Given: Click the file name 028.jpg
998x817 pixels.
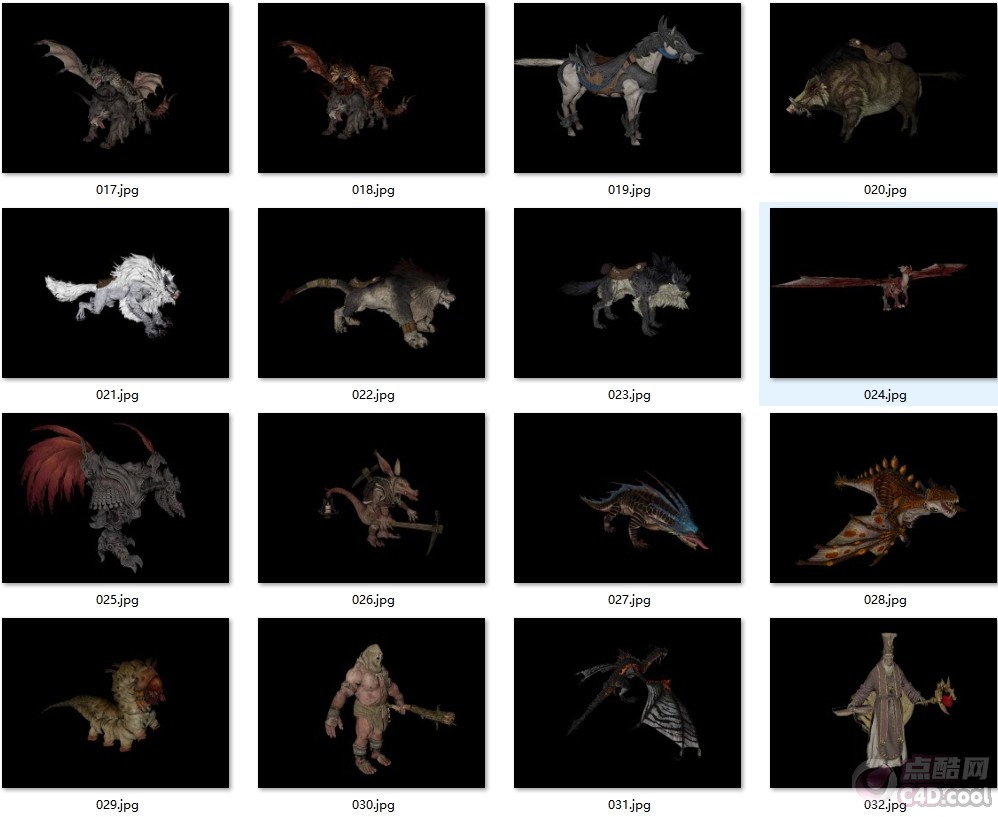Looking at the screenshot, I should tap(885, 599).
